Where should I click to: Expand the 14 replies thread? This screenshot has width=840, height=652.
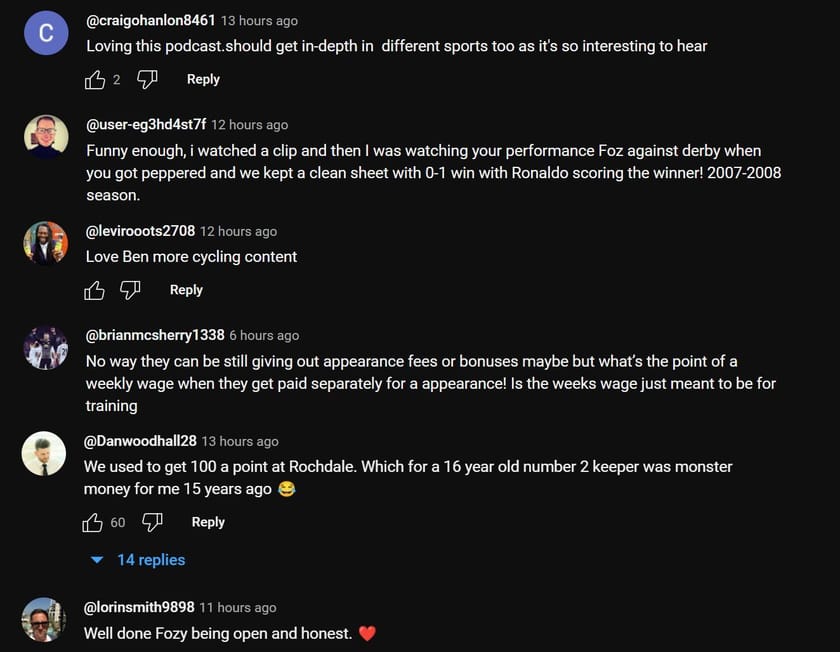tap(138, 560)
